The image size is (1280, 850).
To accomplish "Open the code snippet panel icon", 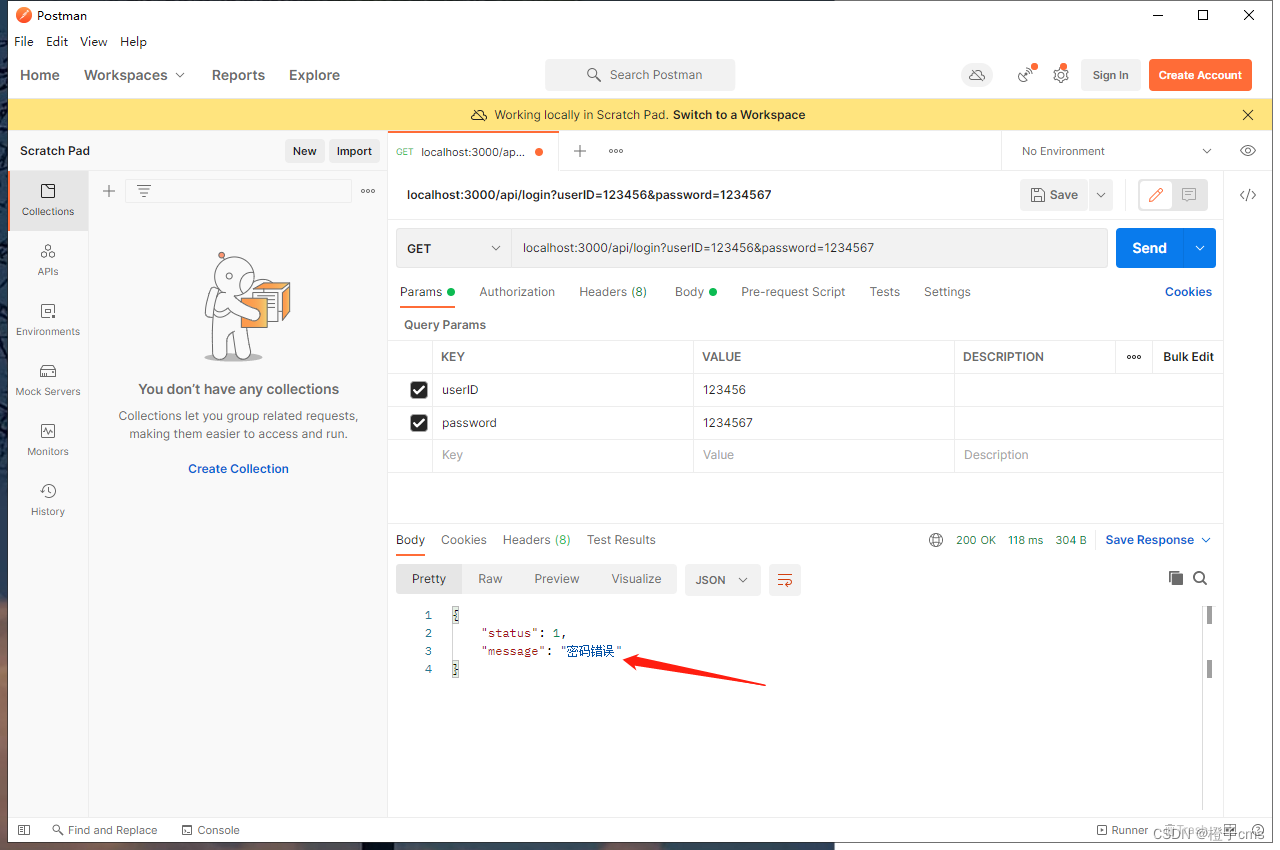I will click(1248, 195).
